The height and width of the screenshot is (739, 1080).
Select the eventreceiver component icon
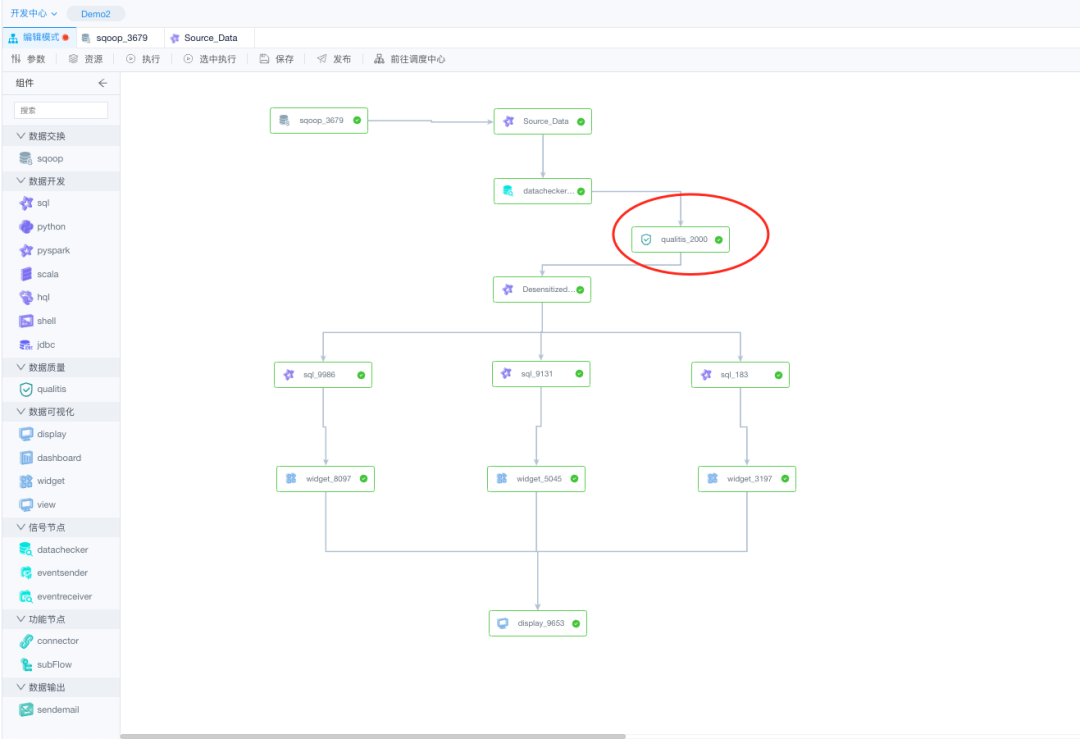[26, 596]
